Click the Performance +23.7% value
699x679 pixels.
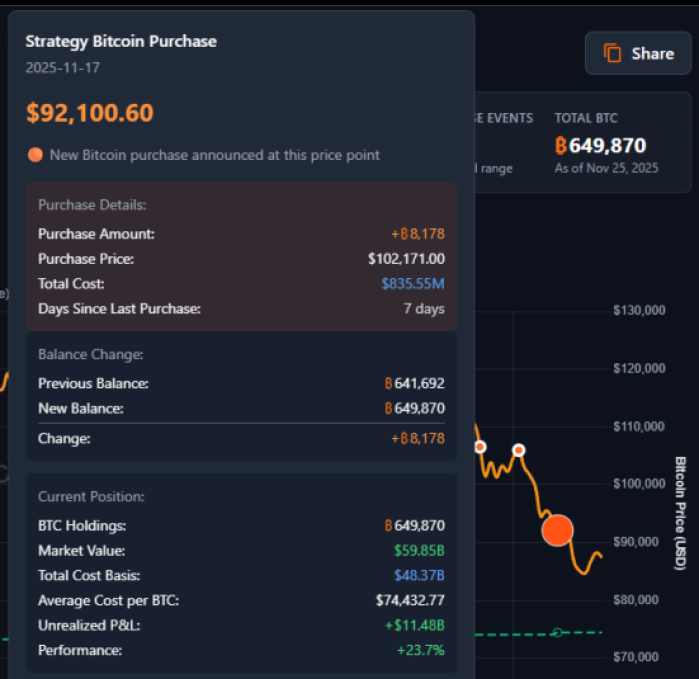tap(421, 650)
